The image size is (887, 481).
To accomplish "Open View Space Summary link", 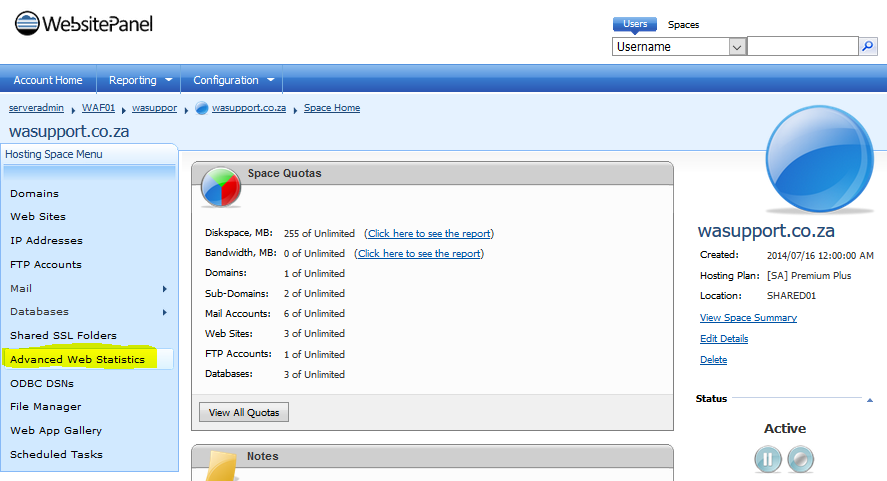I will pos(748,317).
